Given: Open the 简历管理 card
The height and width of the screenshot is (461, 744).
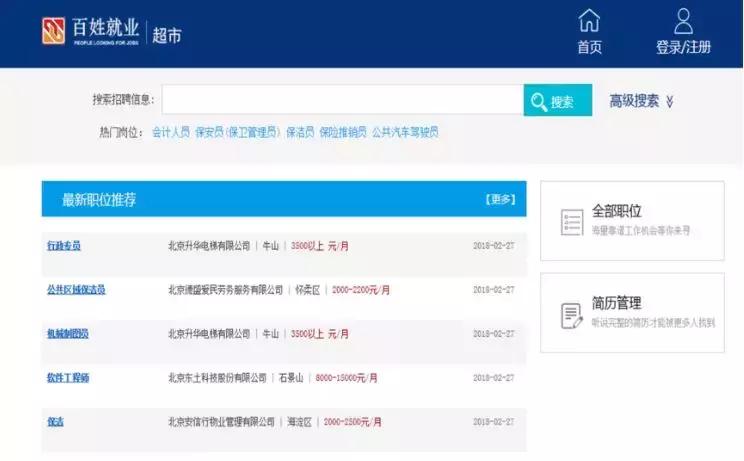Looking at the screenshot, I should [632, 313].
